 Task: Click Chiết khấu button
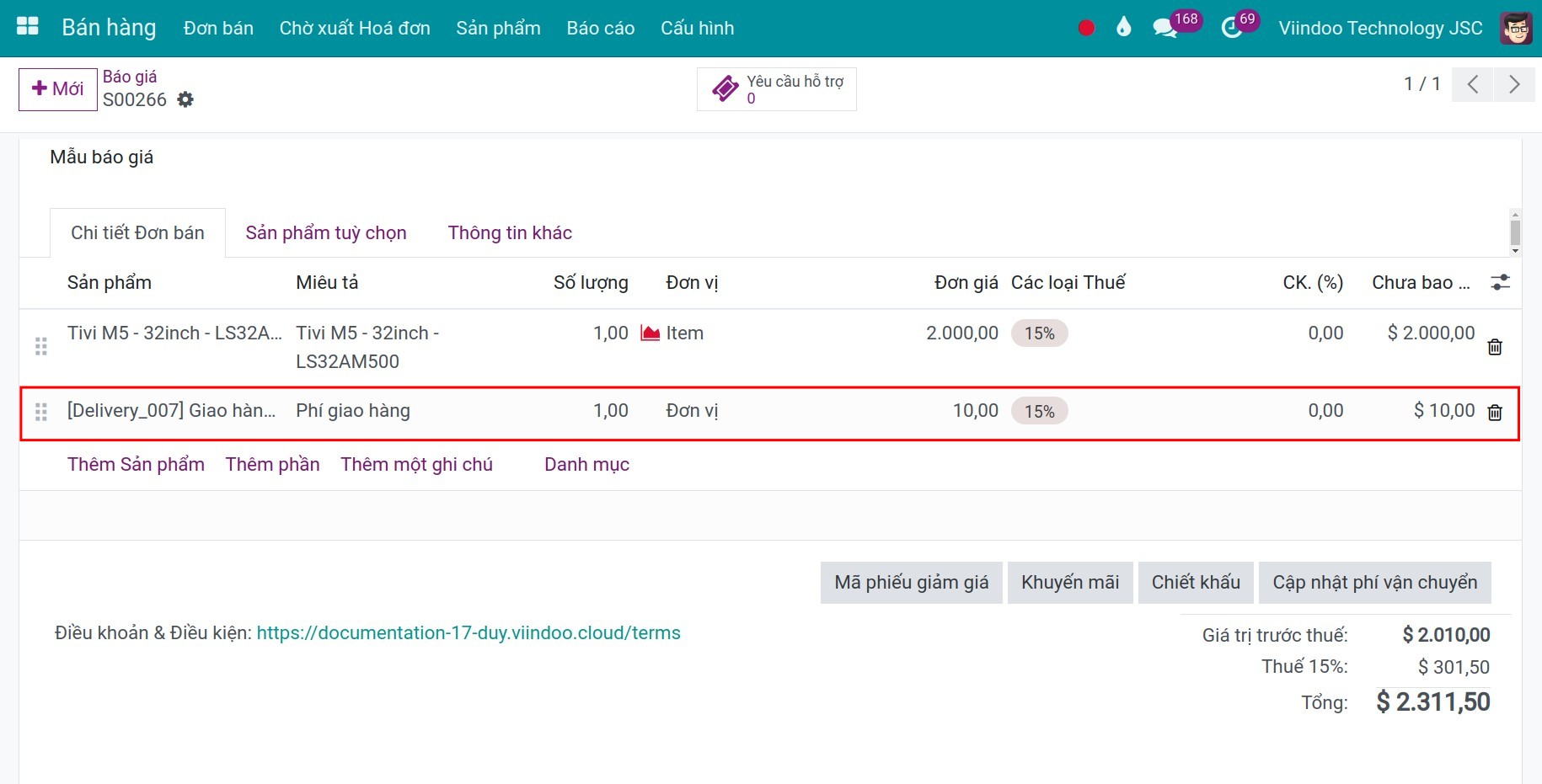click(x=1196, y=583)
